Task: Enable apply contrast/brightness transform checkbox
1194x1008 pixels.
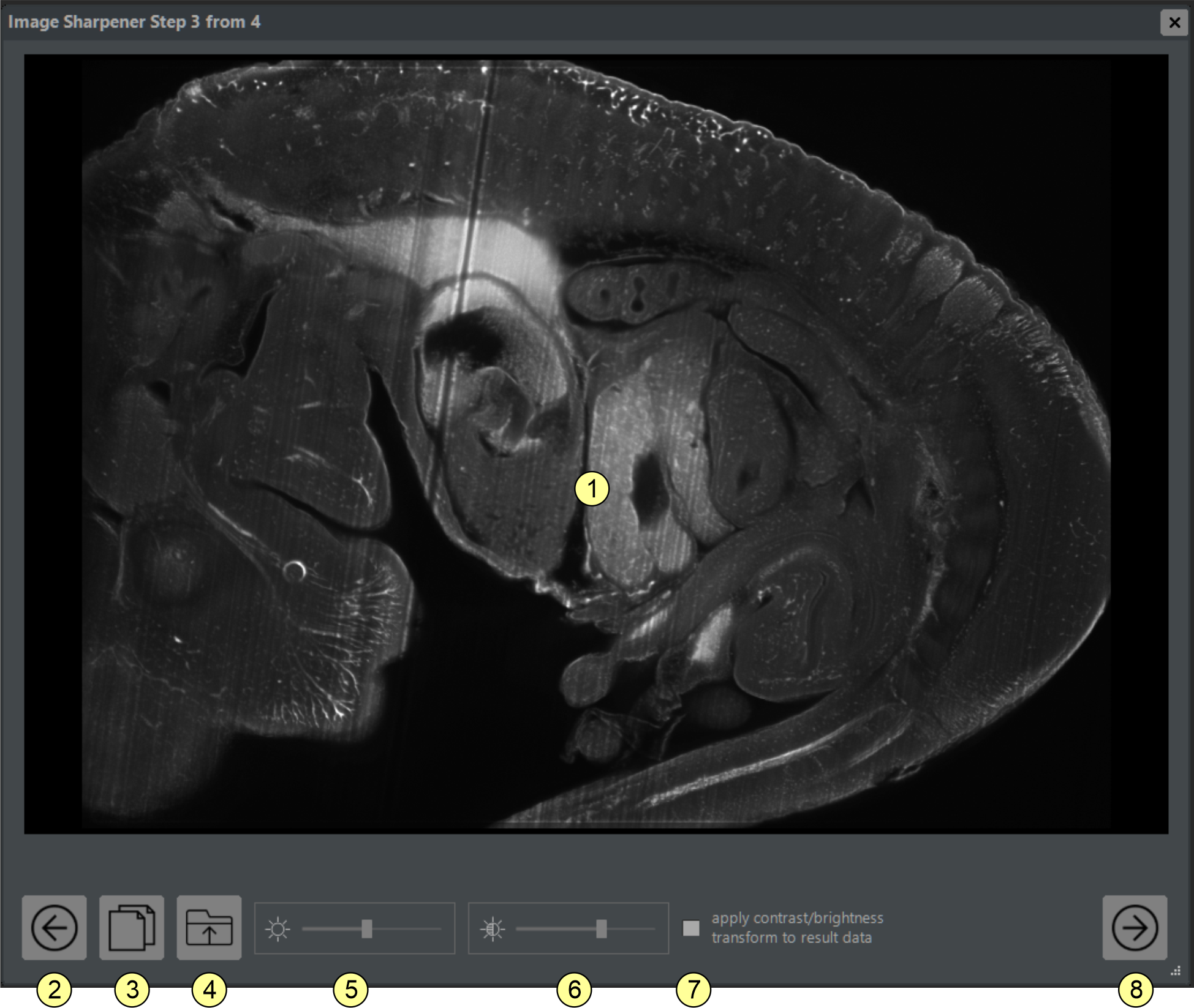Action: (691, 928)
